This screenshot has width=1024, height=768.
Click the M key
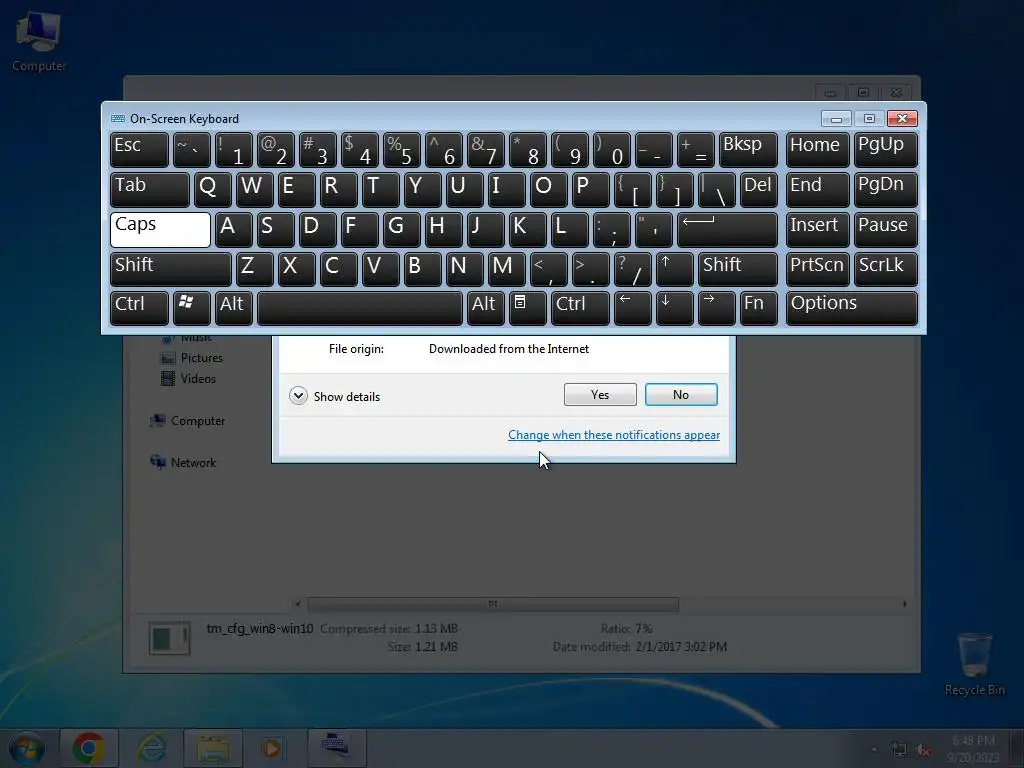click(x=507, y=269)
